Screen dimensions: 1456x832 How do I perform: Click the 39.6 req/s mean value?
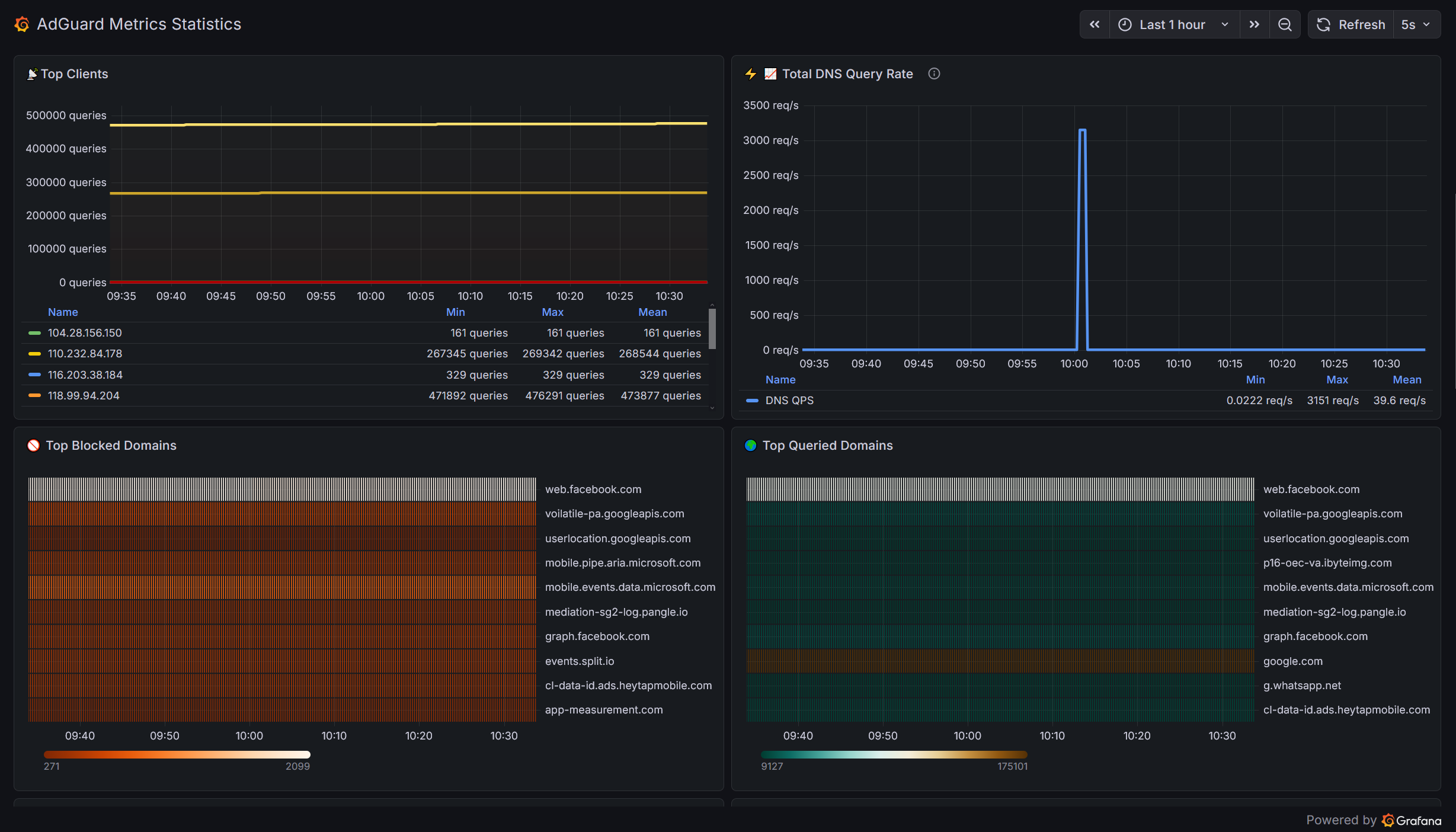(x=1399, y=400)
